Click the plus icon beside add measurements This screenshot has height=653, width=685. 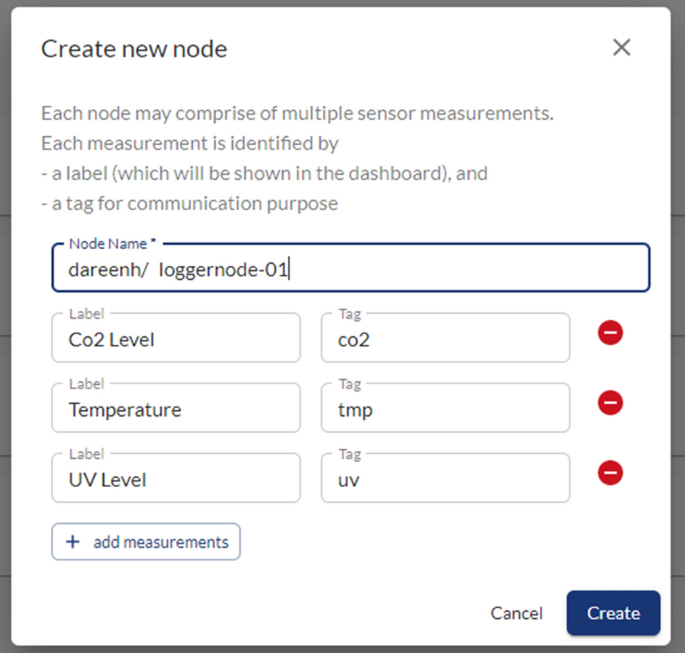point(72,542)
